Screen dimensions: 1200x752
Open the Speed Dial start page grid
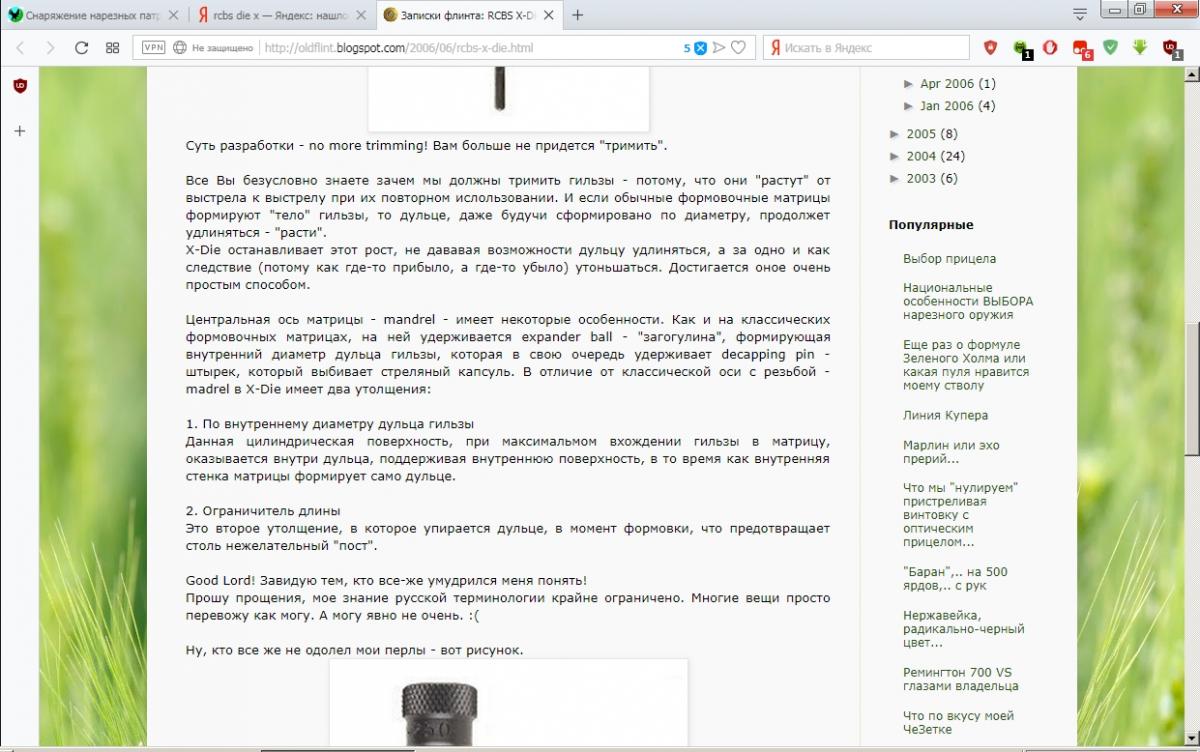click(113, 47)
